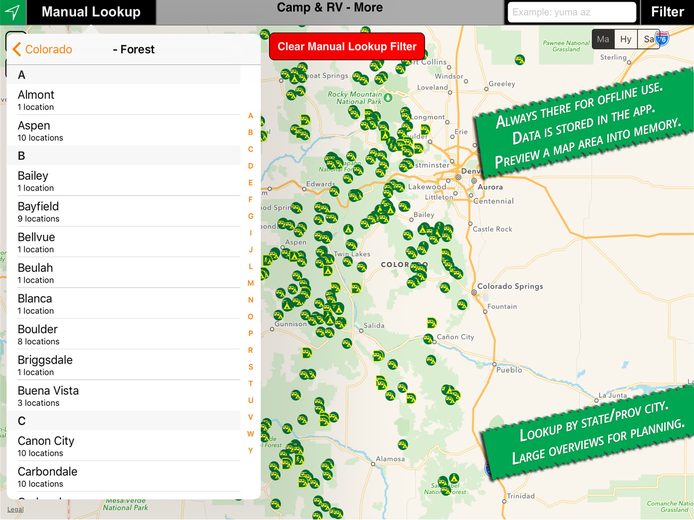Switch map to Ma (Map) view
694x520 pixels.
603,39
